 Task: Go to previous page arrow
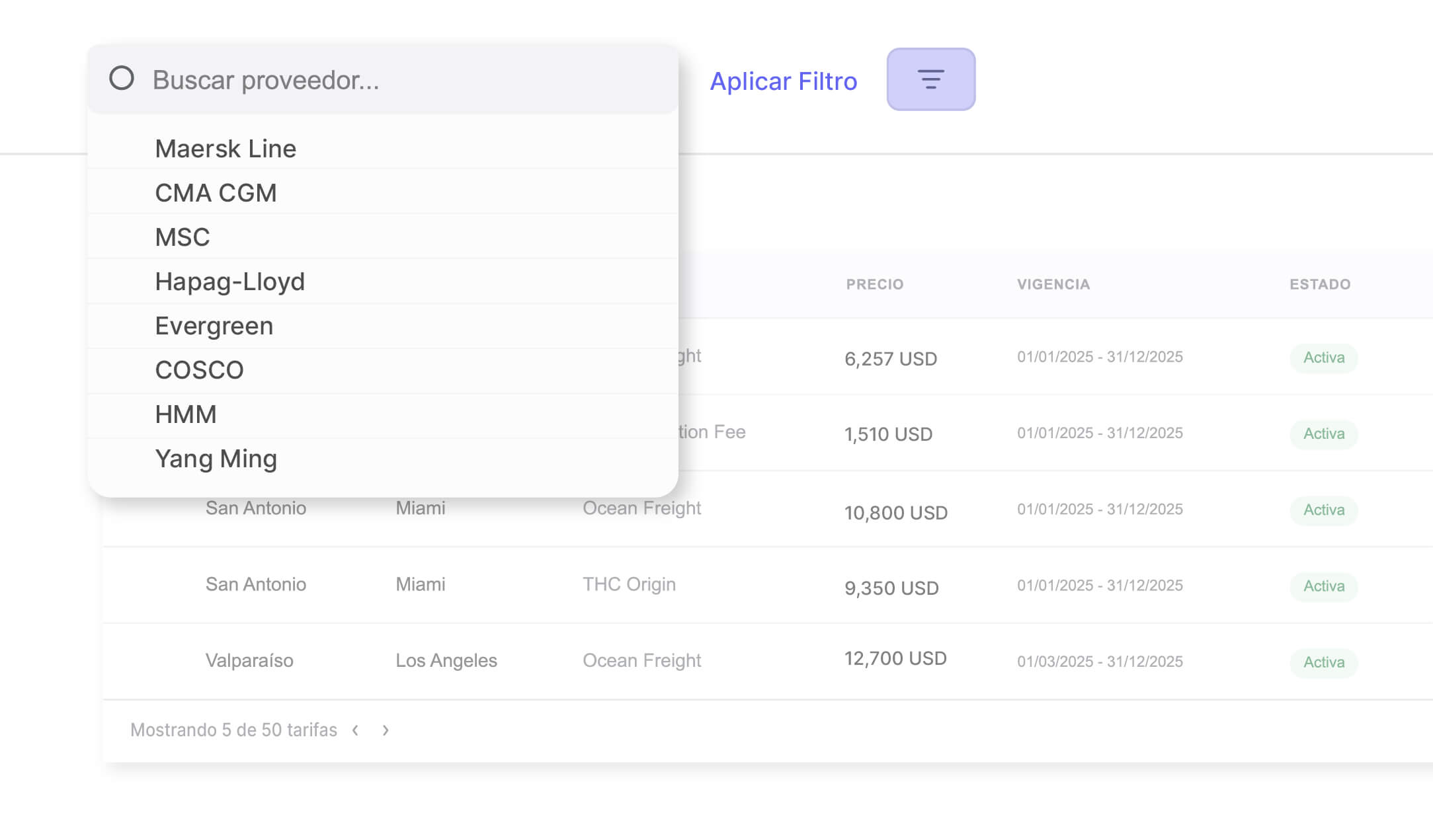click(x=356, y=730)
